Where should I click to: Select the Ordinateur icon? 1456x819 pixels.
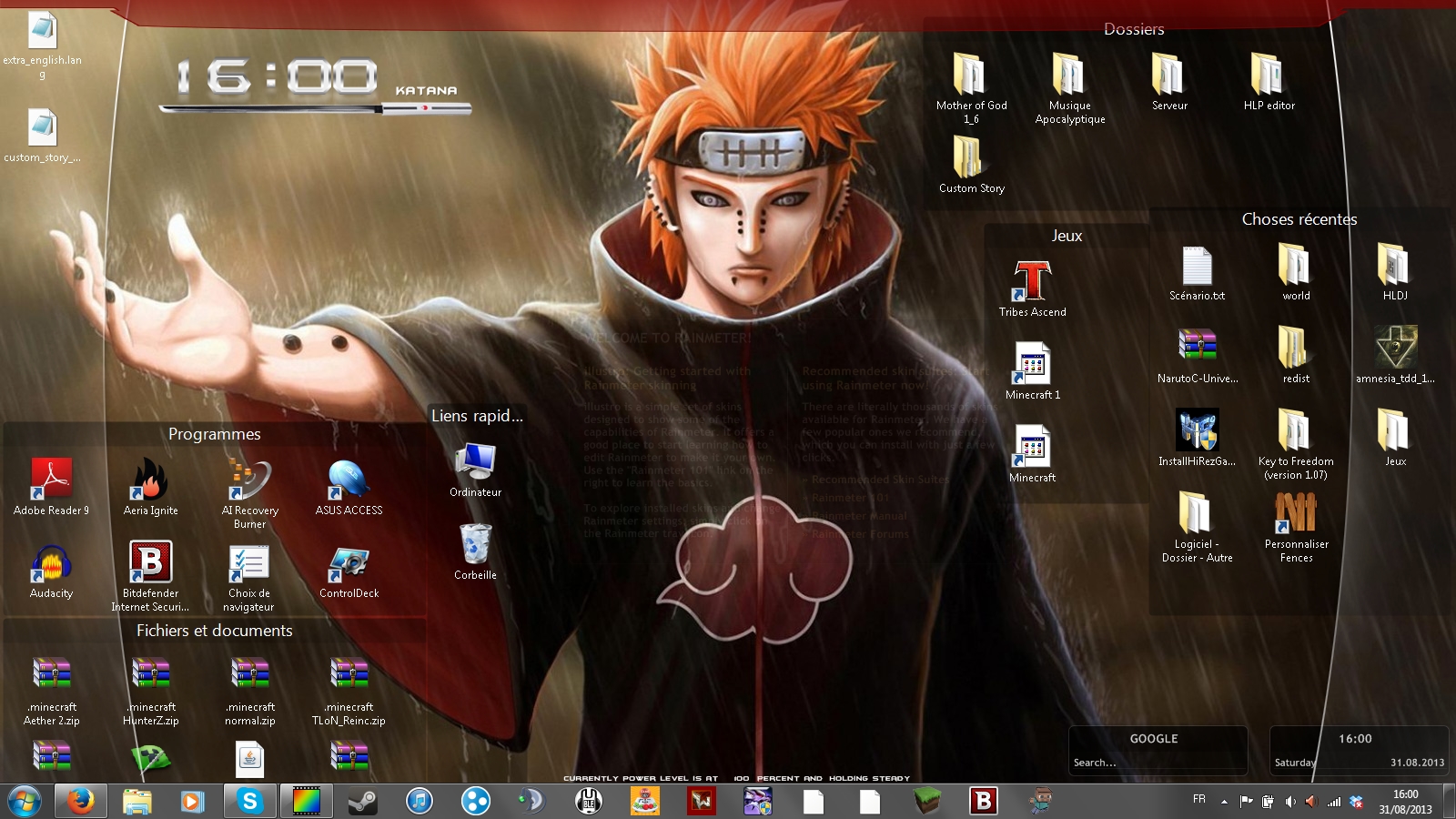(x=475, y=470)
